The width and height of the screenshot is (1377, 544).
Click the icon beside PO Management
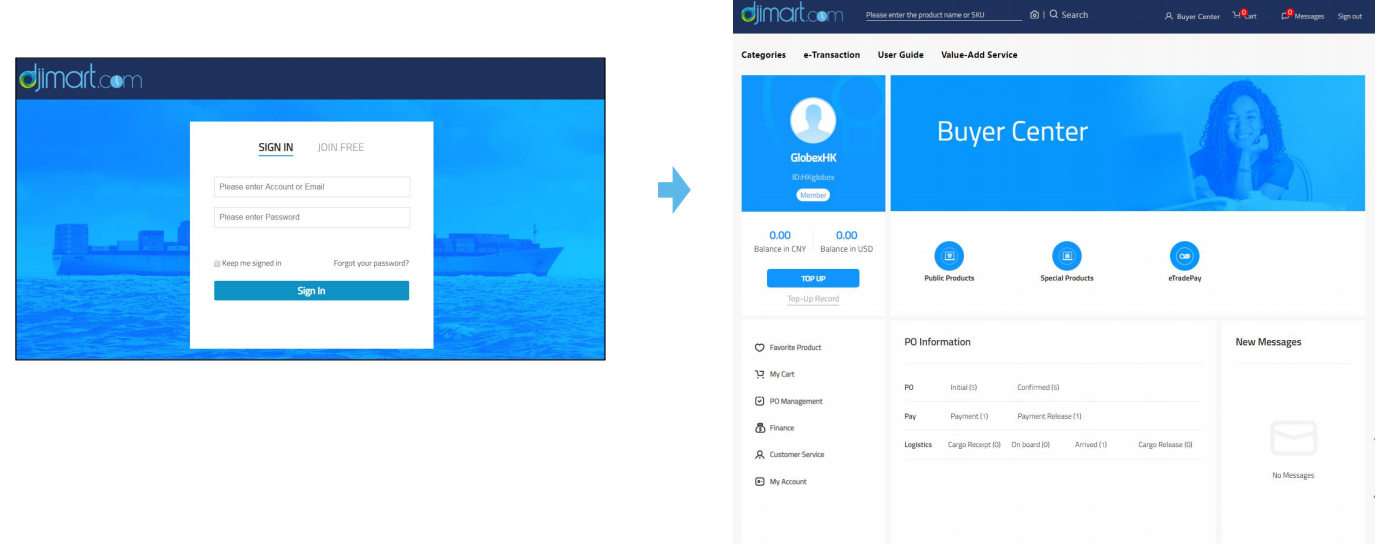(759, 401)
